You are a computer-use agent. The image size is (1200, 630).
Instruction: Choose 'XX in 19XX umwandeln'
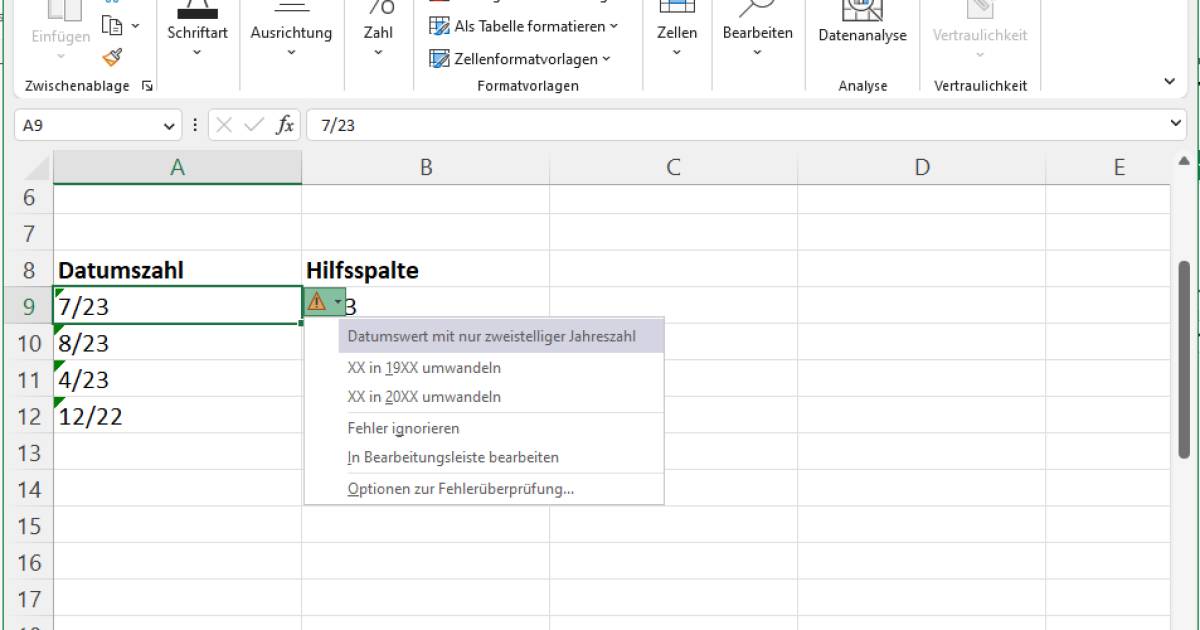coord(424,367)
